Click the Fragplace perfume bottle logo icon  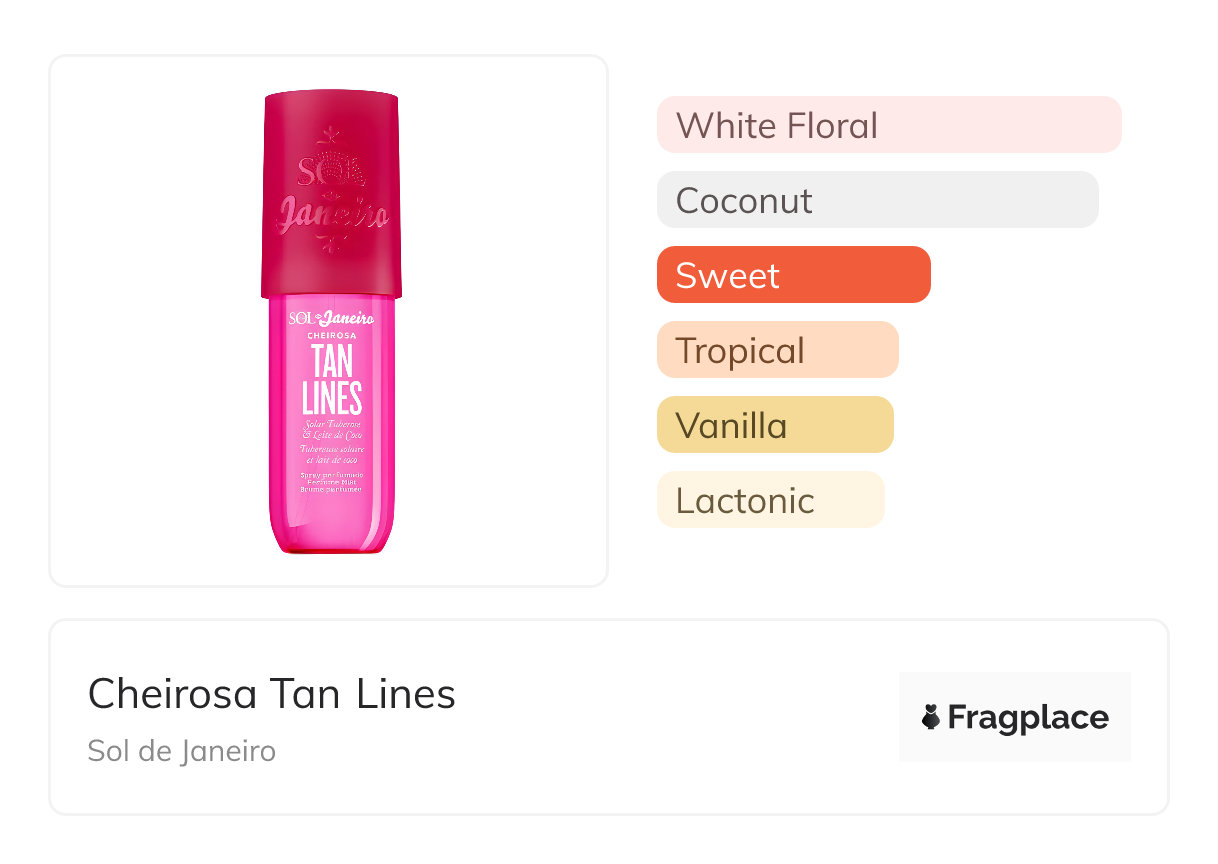931,717
